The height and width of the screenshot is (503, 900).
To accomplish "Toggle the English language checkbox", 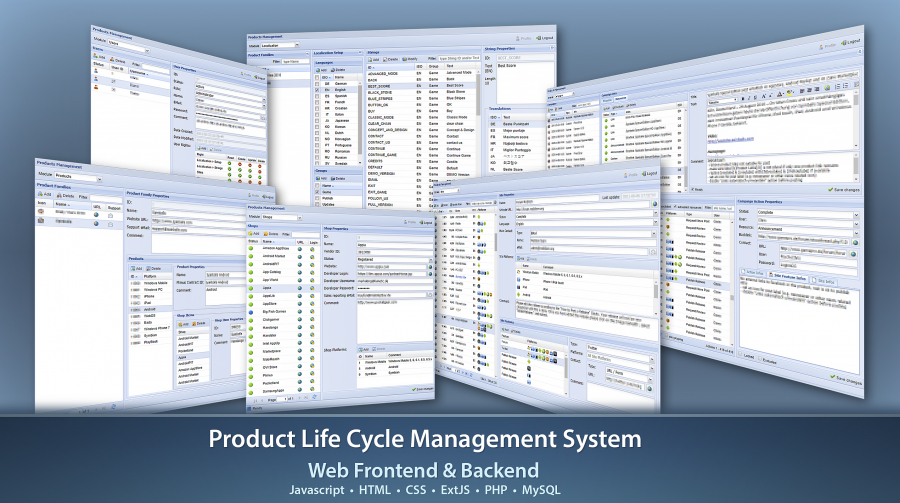I will click(318, 89).
